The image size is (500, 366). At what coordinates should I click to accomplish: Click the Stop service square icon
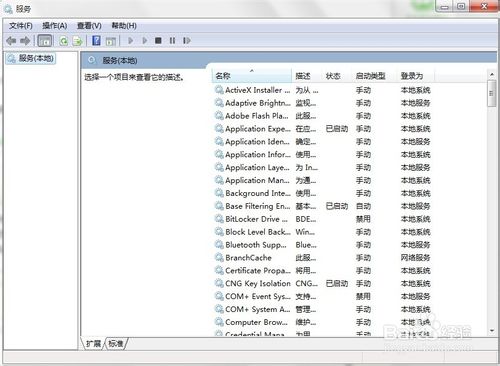(x=158, y=41)
